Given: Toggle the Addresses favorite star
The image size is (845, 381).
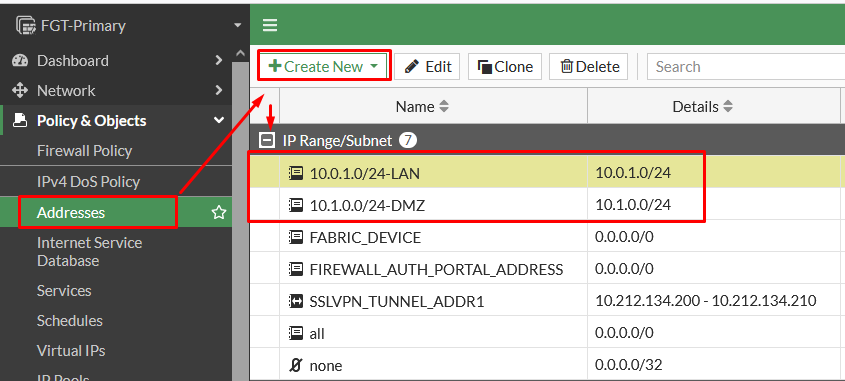Looking at the screenshot, I should [218, 212].
